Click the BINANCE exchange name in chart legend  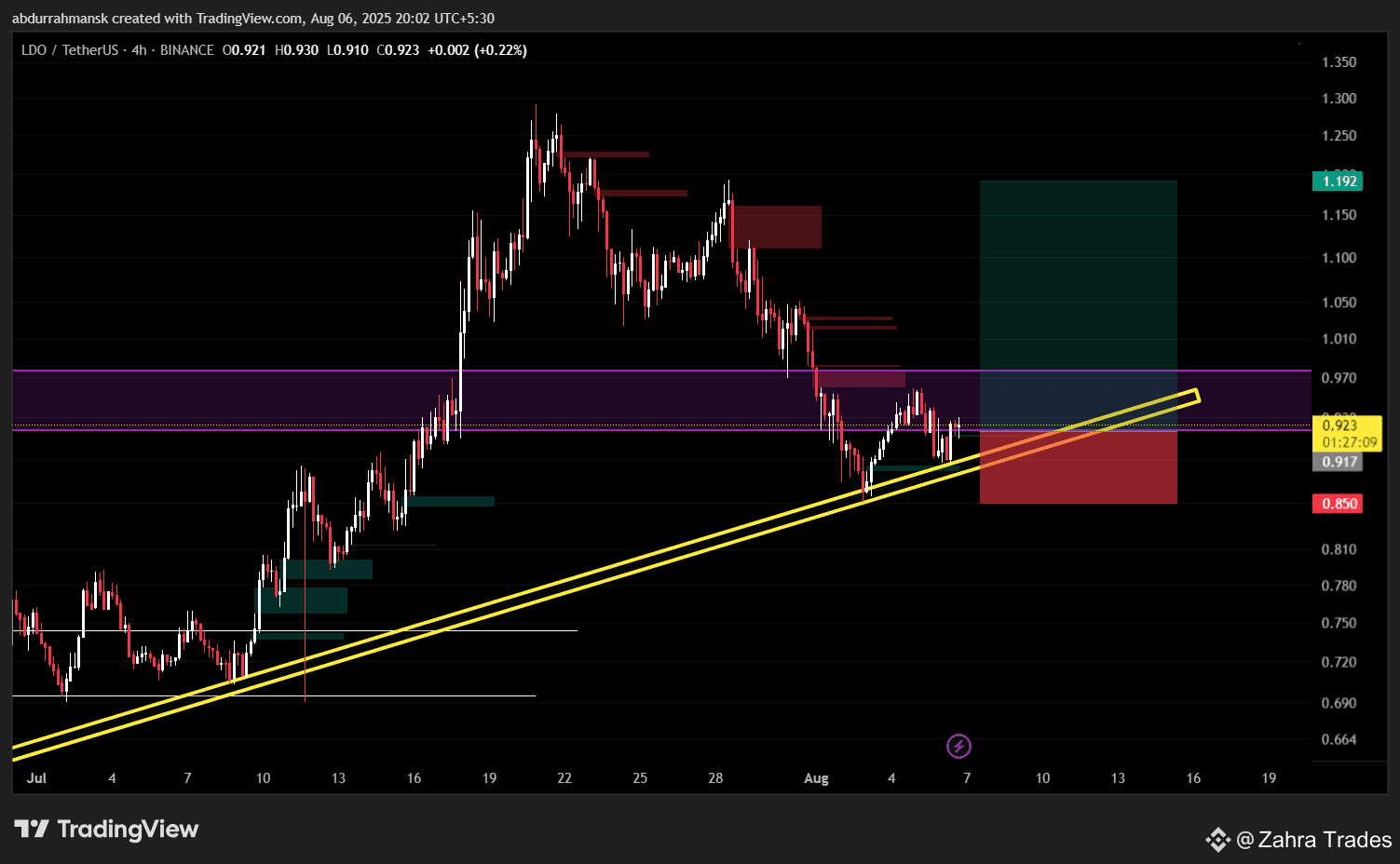186,49
